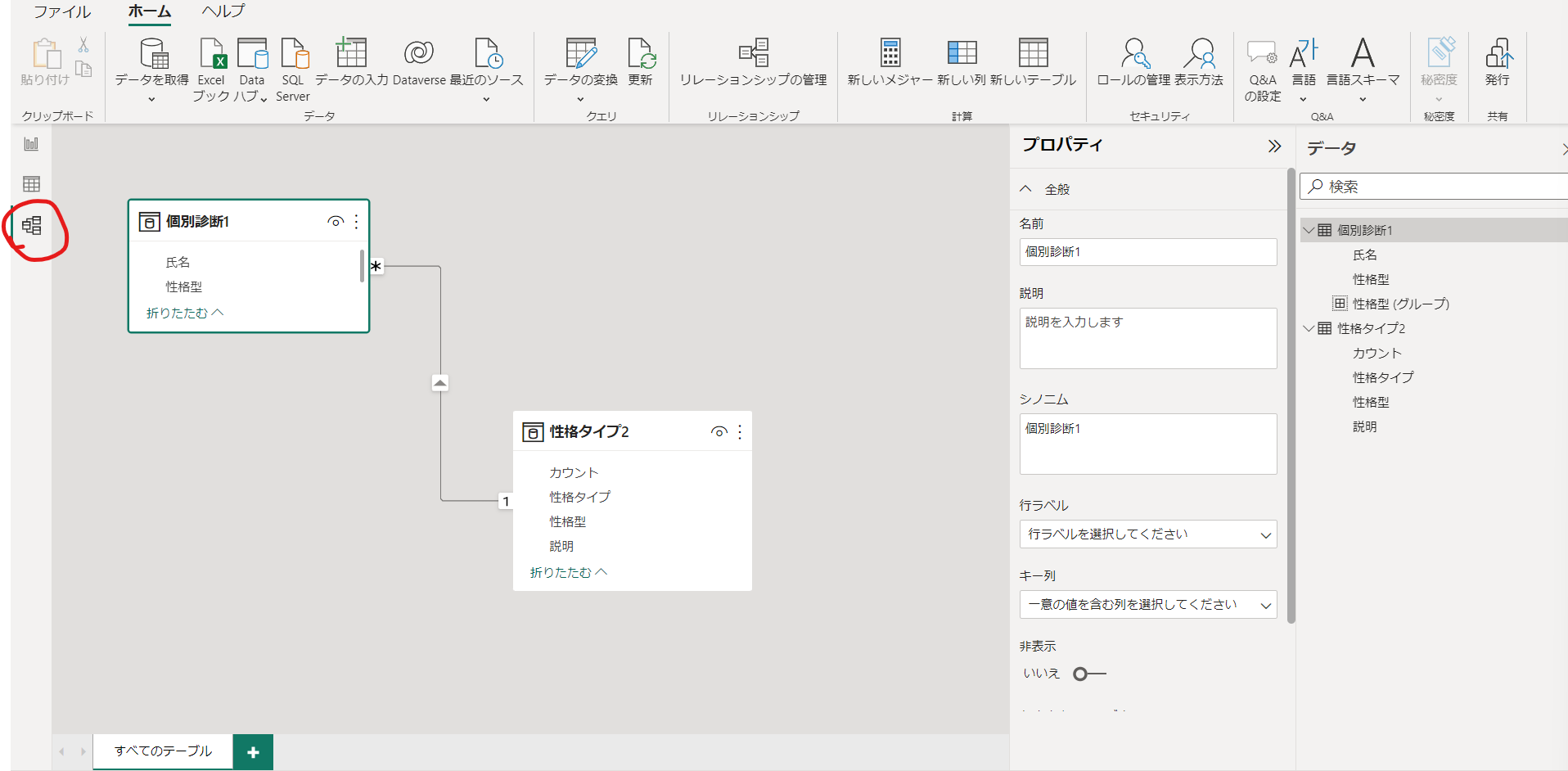The height and width of the screenshot is (771, 1568).
Task: Click the 検索 search box in Data pane
Action: tap(1434, 187)
